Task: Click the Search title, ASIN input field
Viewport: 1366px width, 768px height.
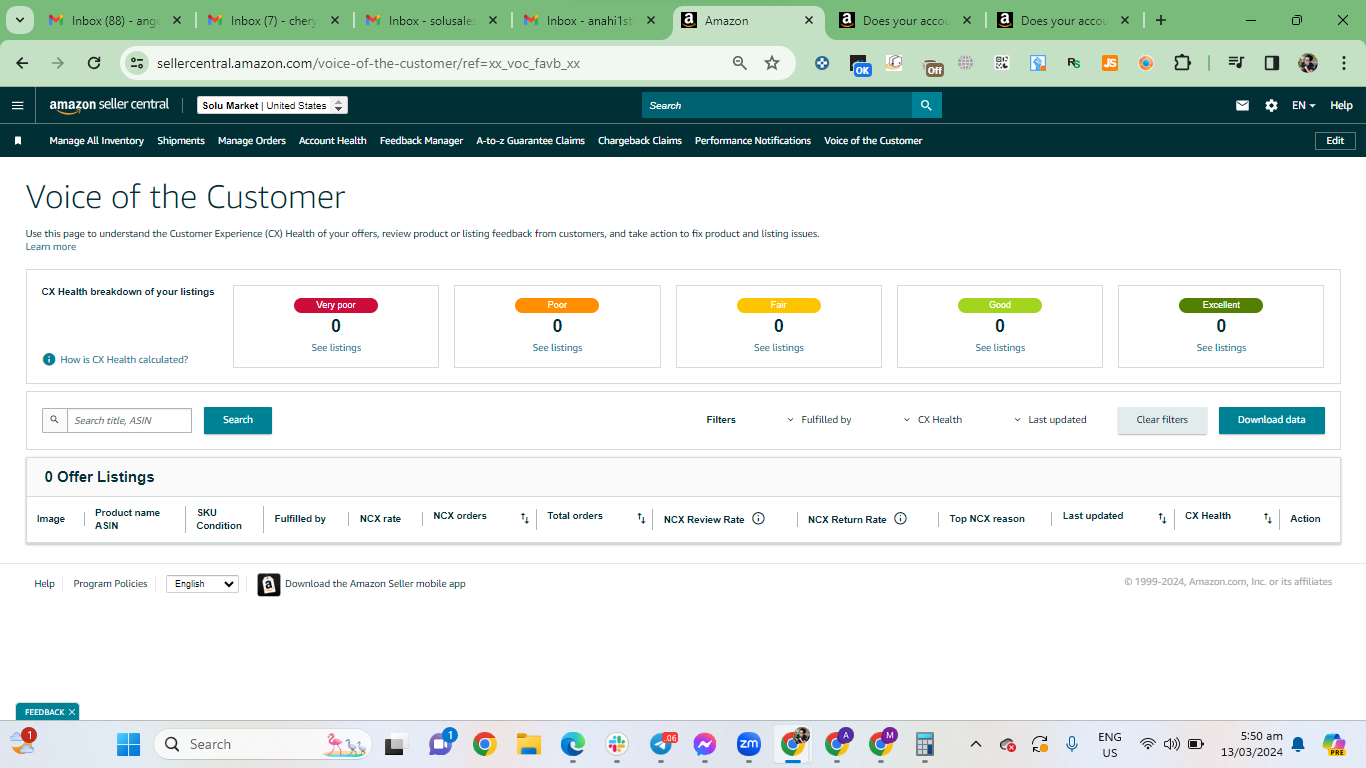Action: [x=129, y=420]
